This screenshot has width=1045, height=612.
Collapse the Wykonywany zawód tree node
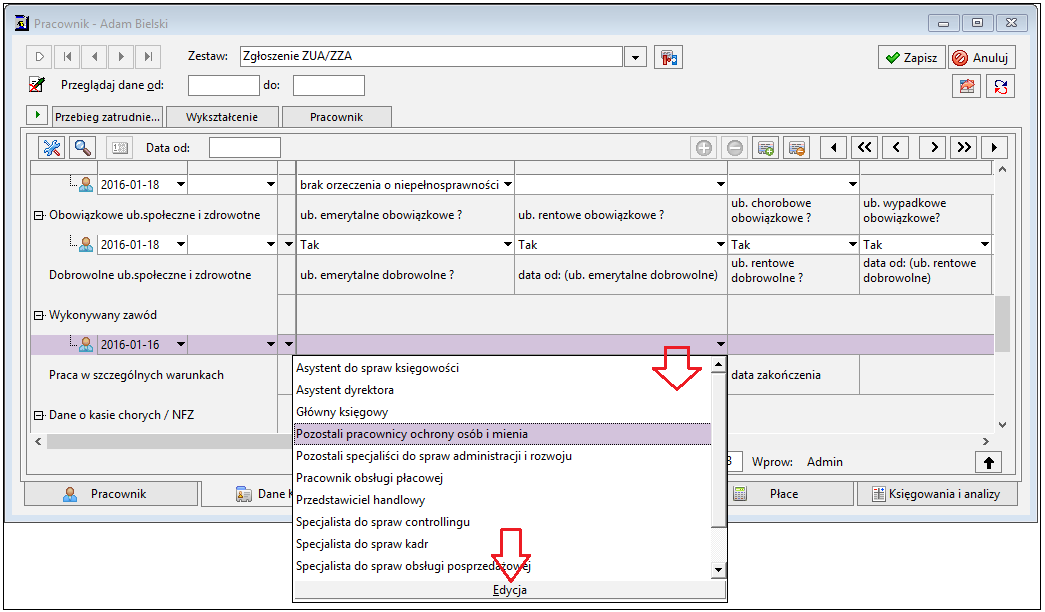[39, 315]
